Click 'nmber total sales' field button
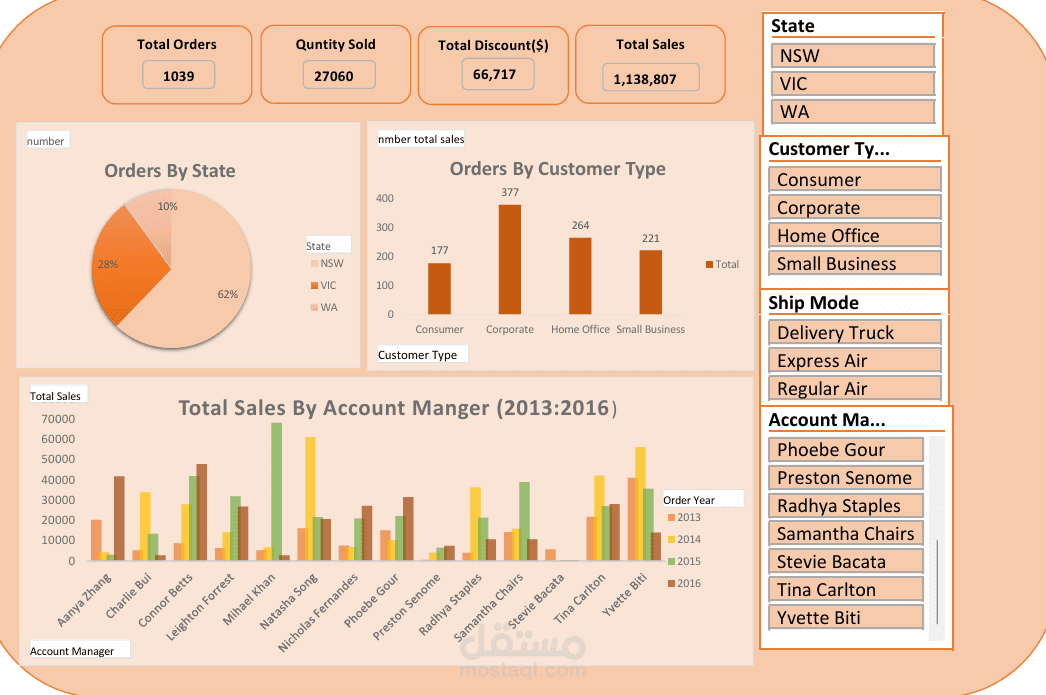The width and height of the screenshot is (1046, 695). pyautogui.click(x=420, y=139)
